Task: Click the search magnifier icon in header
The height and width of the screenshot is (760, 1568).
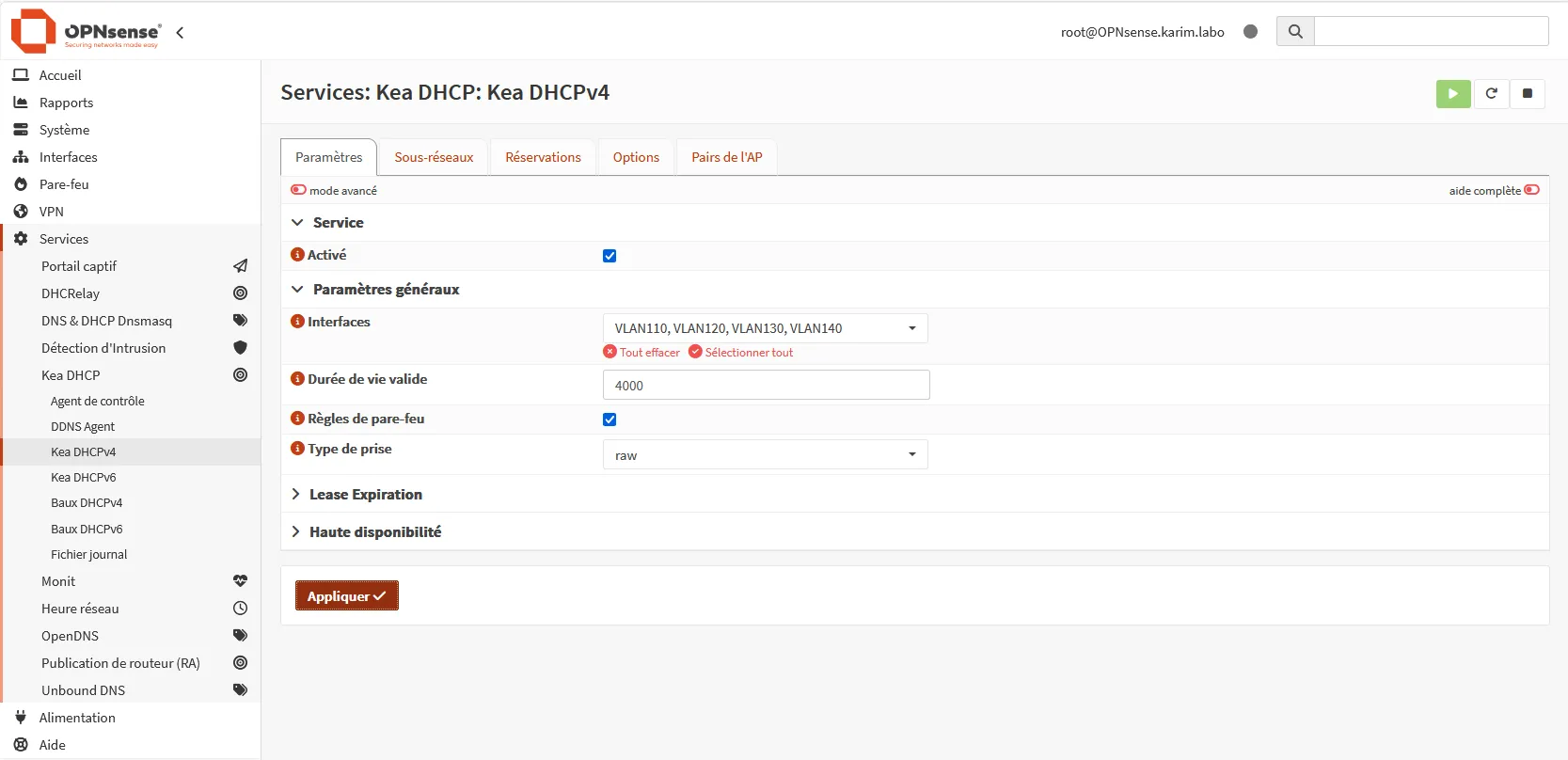Action: (x=1295, y=31)
